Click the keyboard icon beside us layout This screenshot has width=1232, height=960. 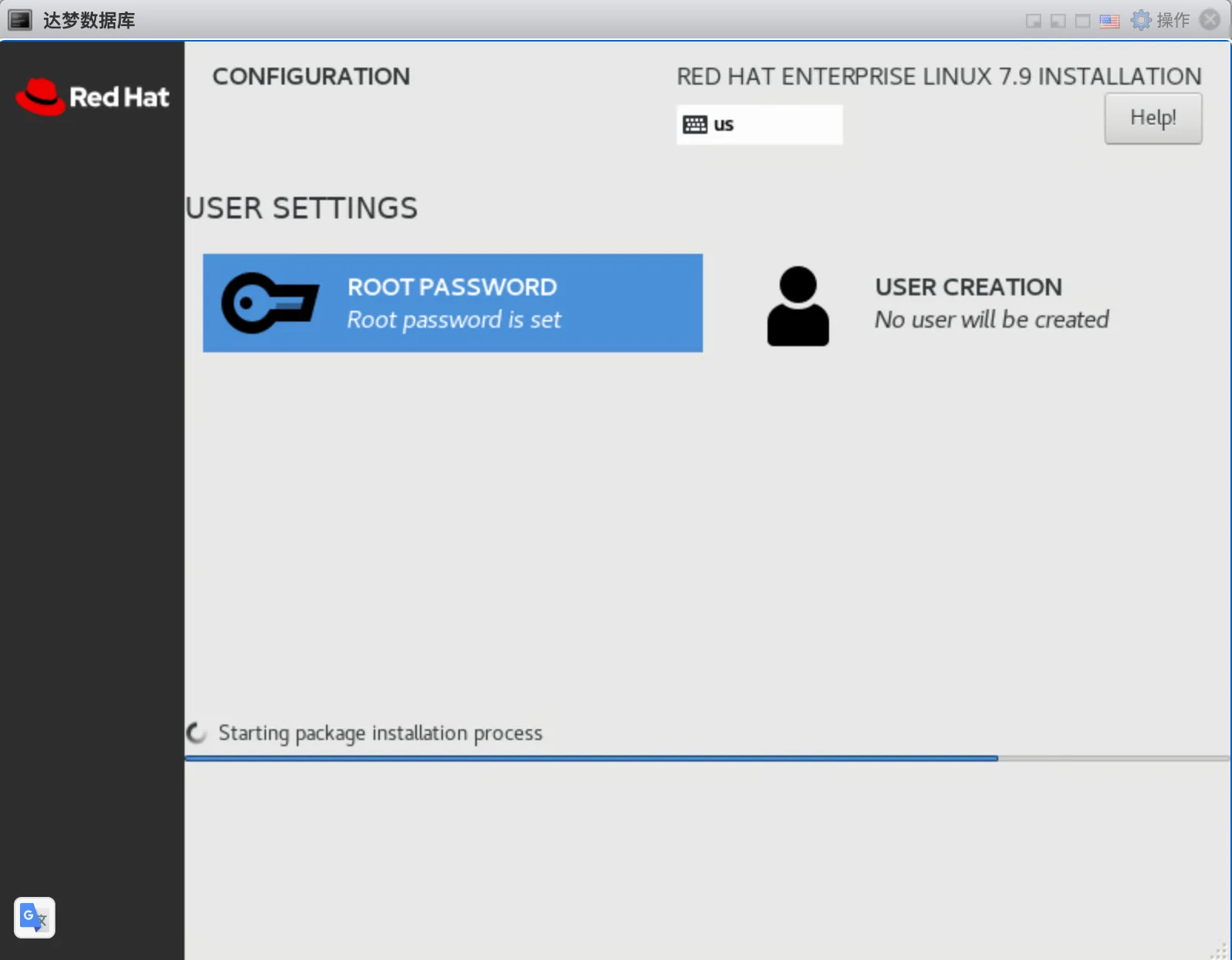pyautogui.click(x=694, y=125)
